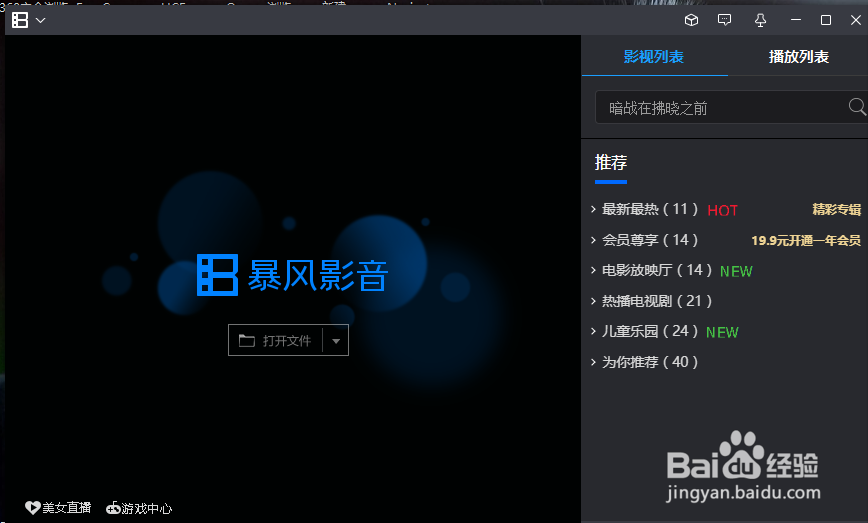The width and height of the screenshot is (868, 523).
Task: Click the 会员尊享 (14) row text
Action: (650, 240)
